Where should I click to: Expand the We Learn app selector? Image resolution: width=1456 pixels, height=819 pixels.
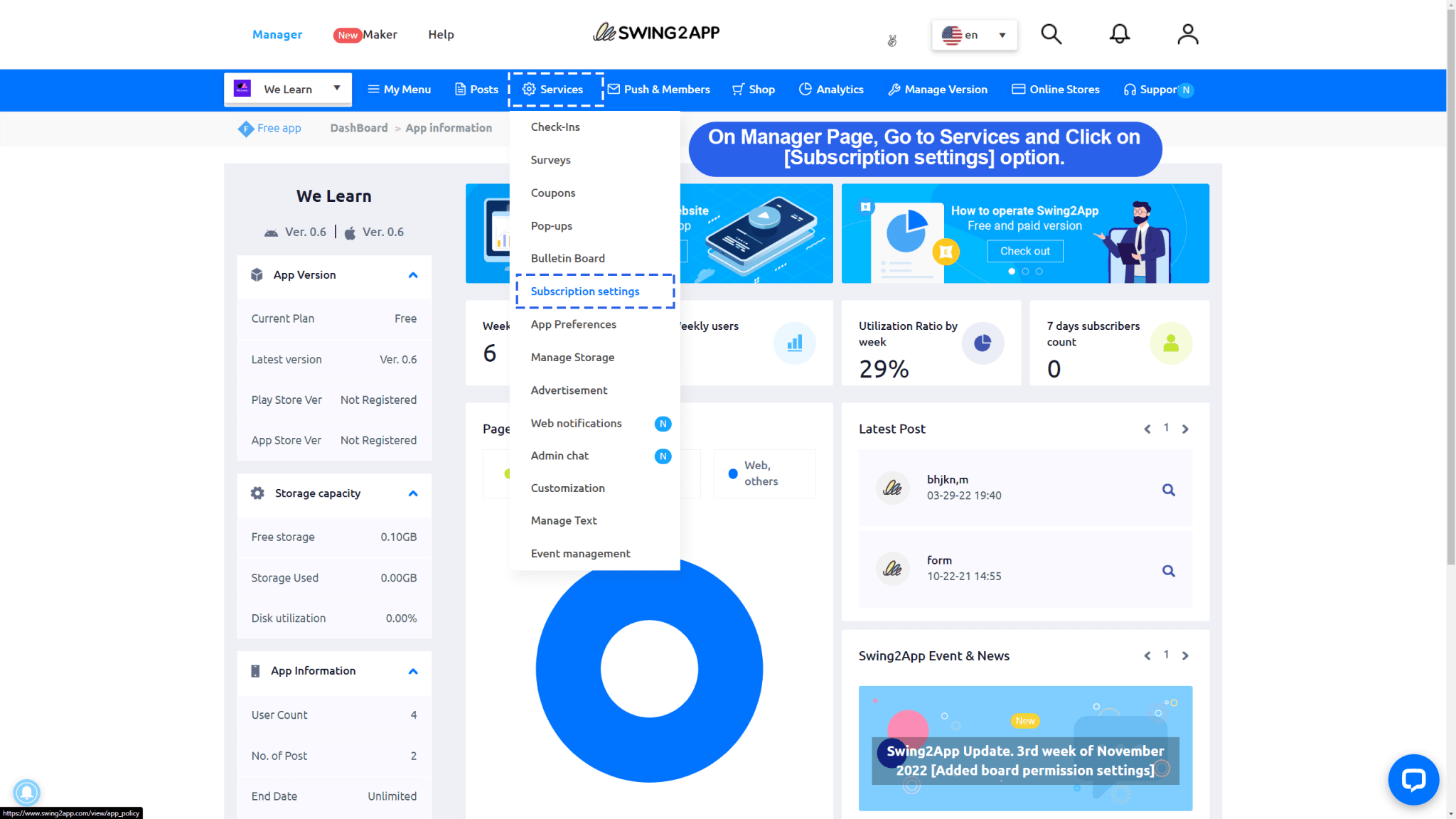(x=336, y=89)
